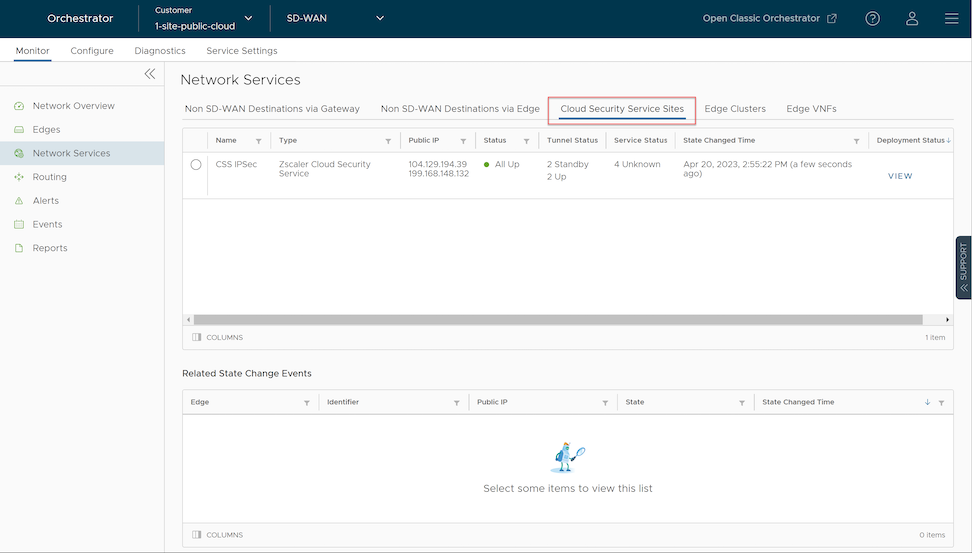Click filter icon in Tunnel Status column
Screen dimensions: 972x553
click(x=603, y=141)
